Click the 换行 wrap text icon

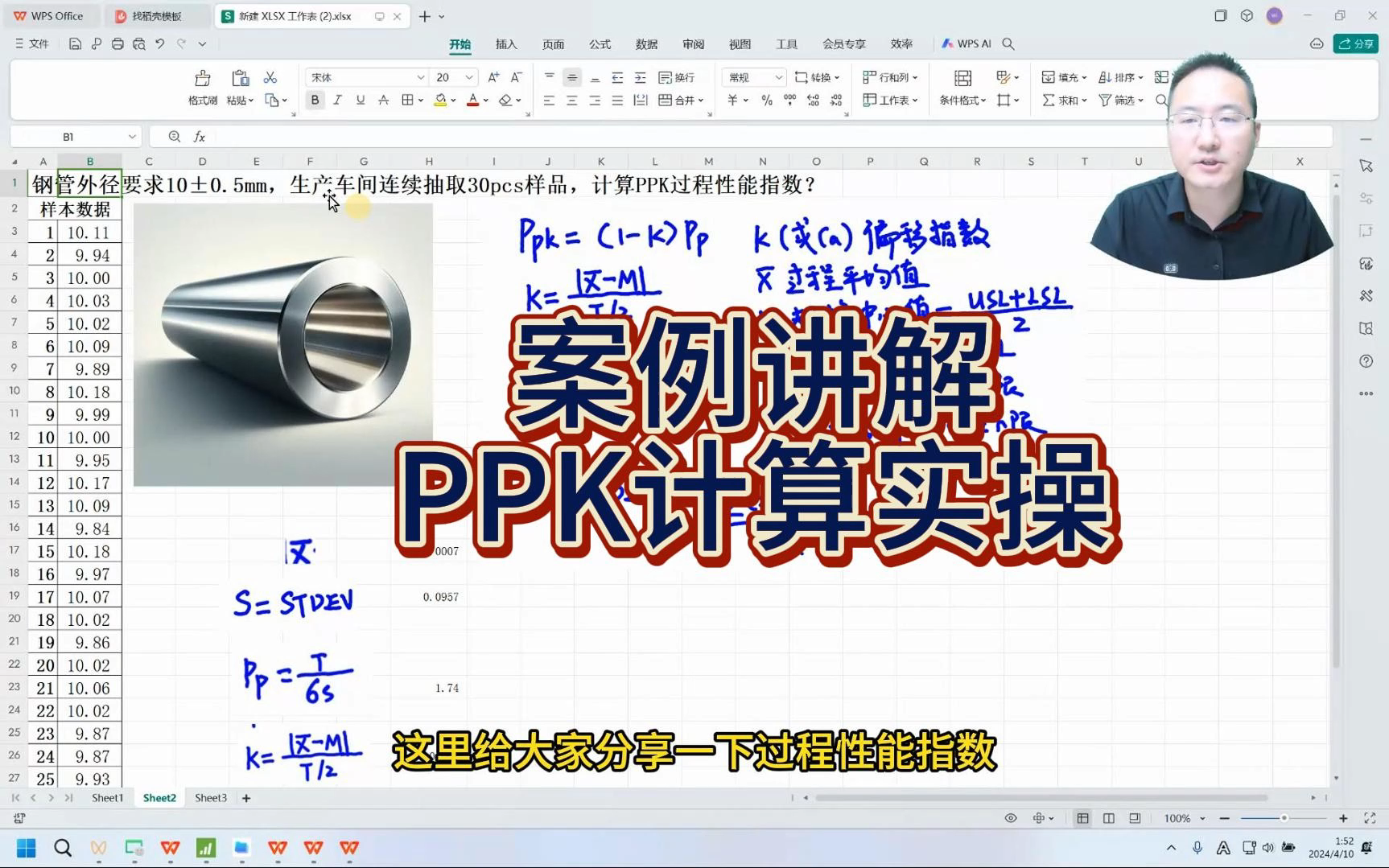pos(674,76)
